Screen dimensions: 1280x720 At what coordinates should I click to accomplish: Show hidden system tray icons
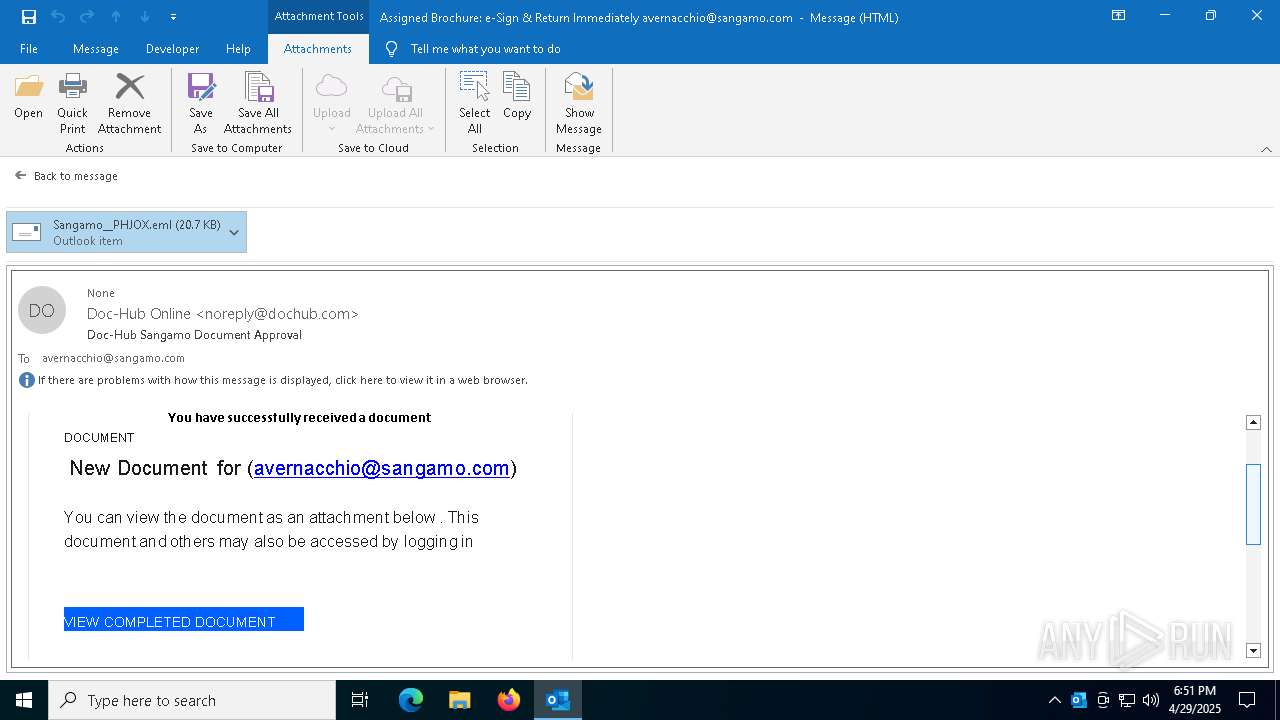click(x=1054, y=700)
